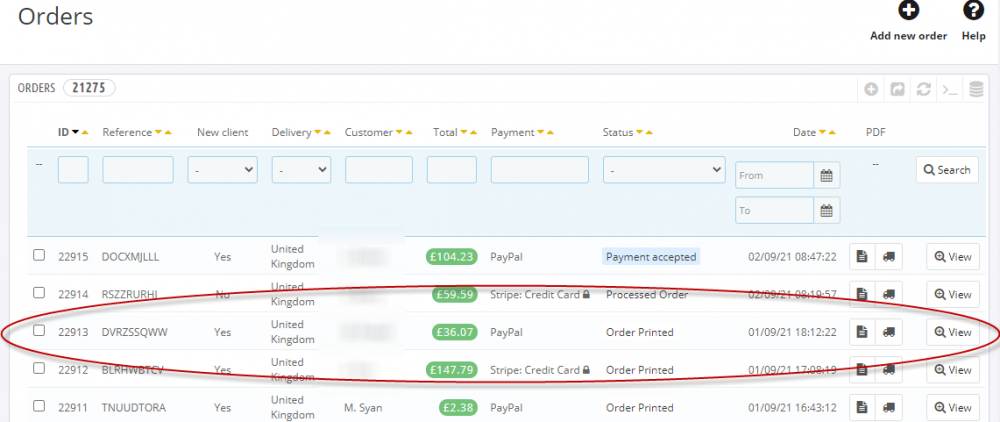Expand the Delivery country filter dropdown
The image size is (1000, 422).
pos(301,170)
